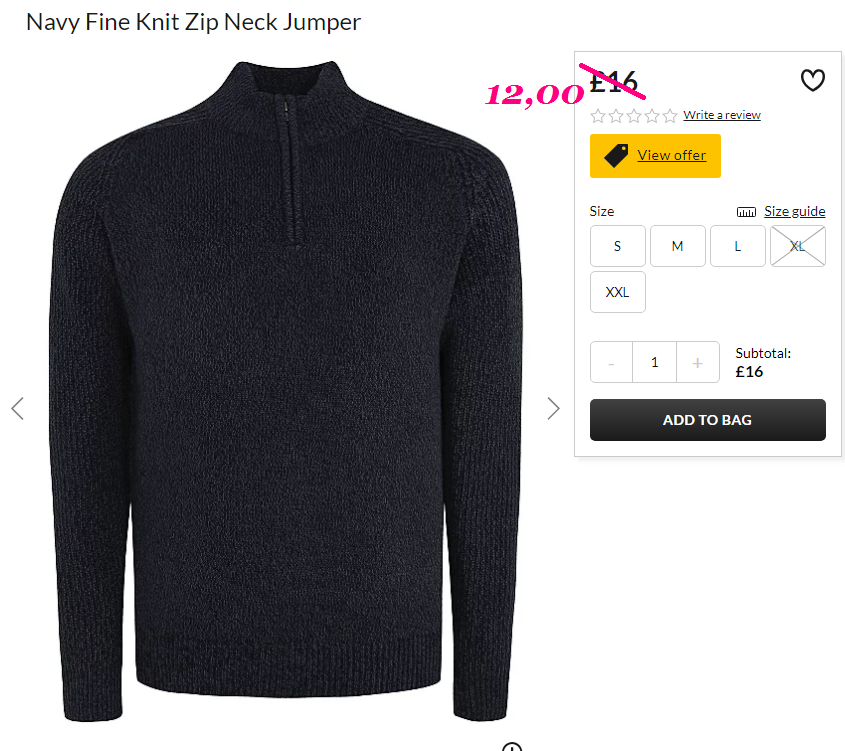Open the Write a review link

click(722, 115)
